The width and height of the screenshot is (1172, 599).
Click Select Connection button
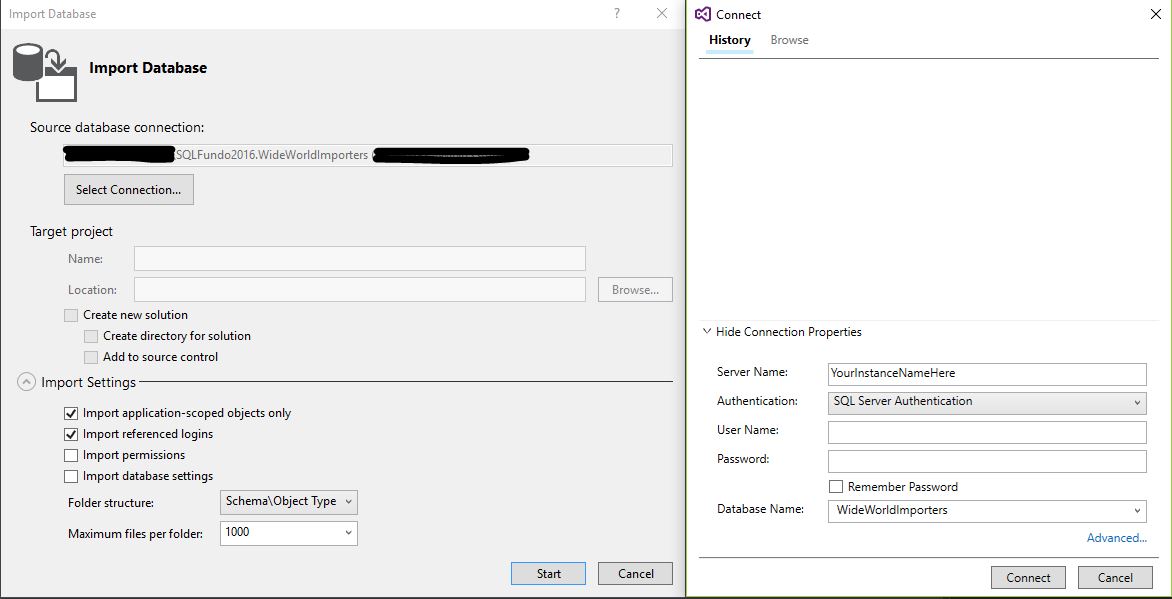click(x=129, y=190)
